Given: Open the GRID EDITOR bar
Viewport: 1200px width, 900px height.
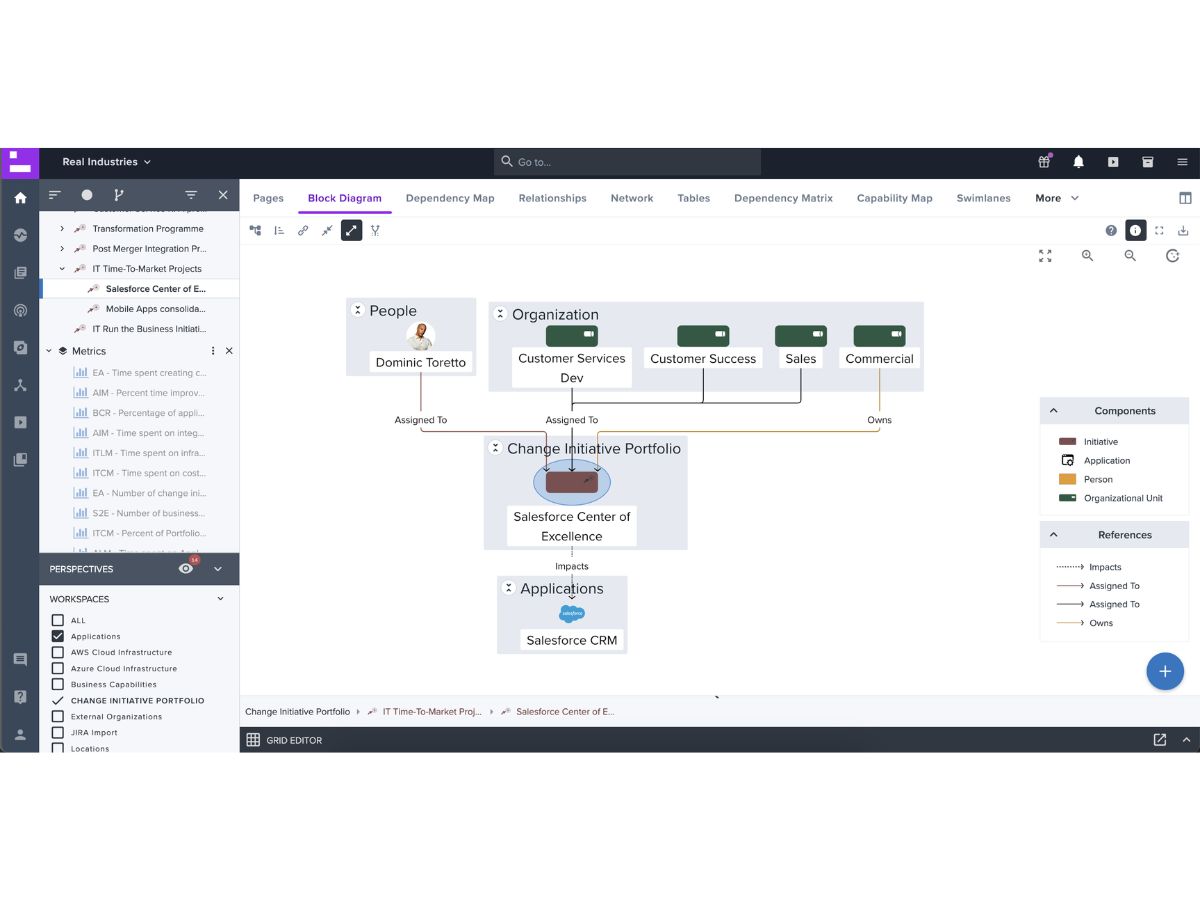Looking at the screenshot, I should pos(720,740).
